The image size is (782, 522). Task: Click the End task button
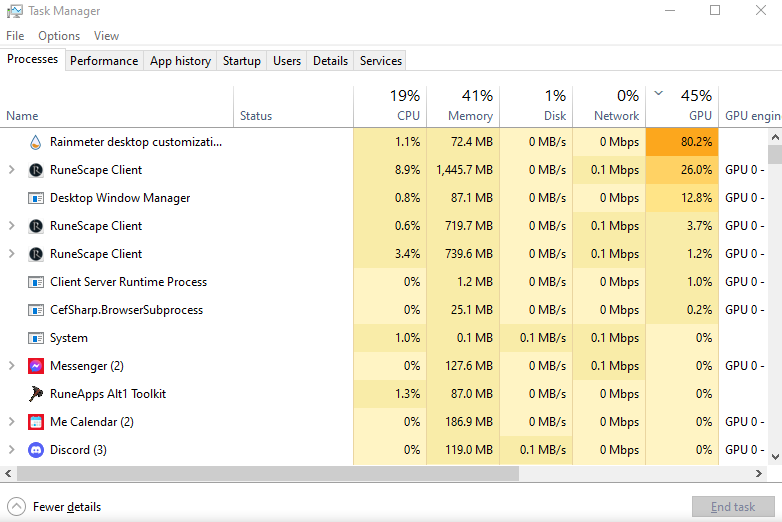point(733,507)
